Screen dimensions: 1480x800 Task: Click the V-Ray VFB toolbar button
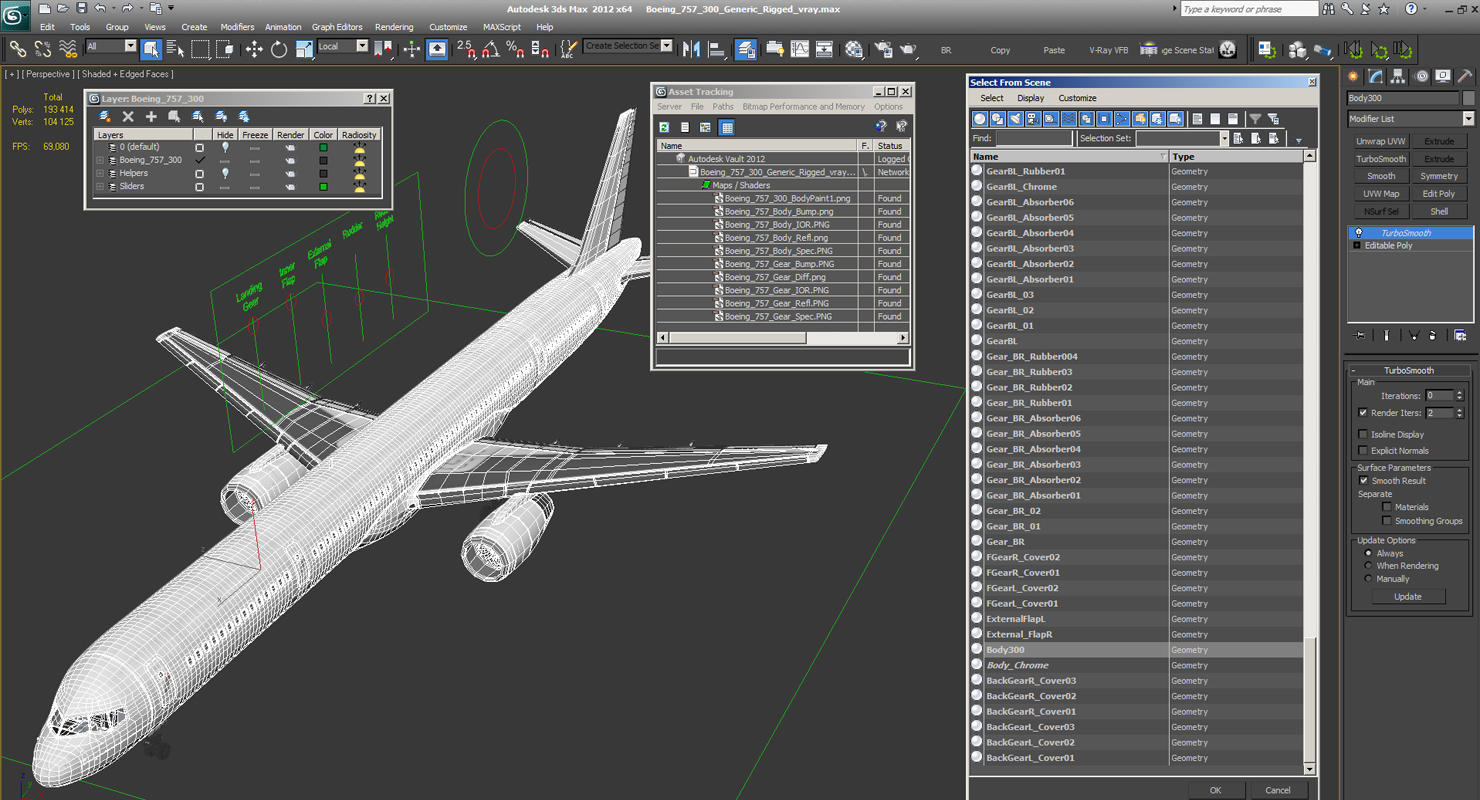tap(1108, 50)
